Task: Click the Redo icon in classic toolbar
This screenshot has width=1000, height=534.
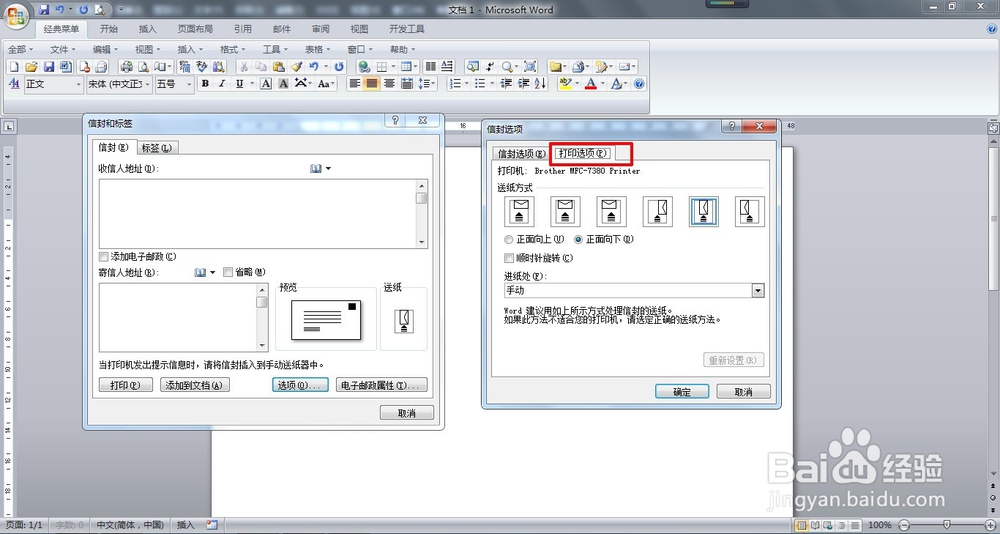Action: 339,66
